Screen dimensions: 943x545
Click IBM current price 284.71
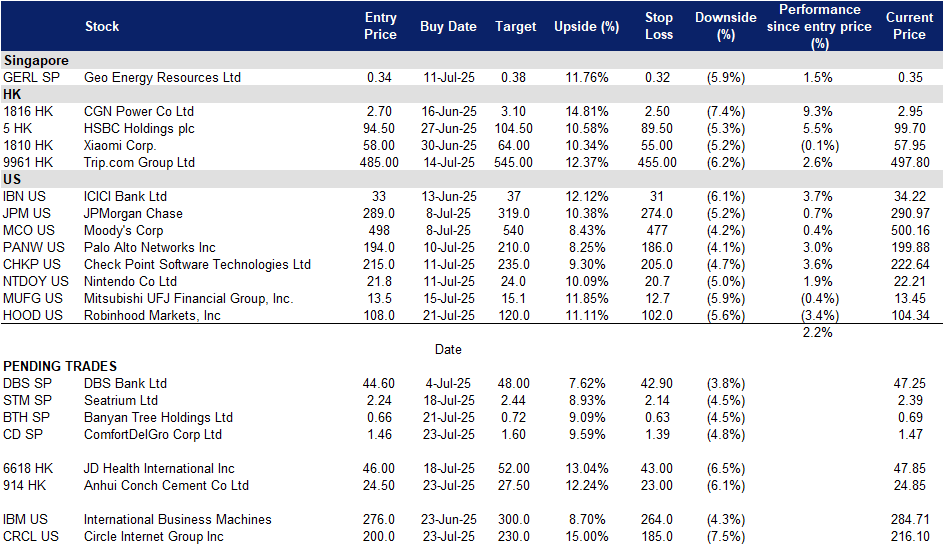910,519
